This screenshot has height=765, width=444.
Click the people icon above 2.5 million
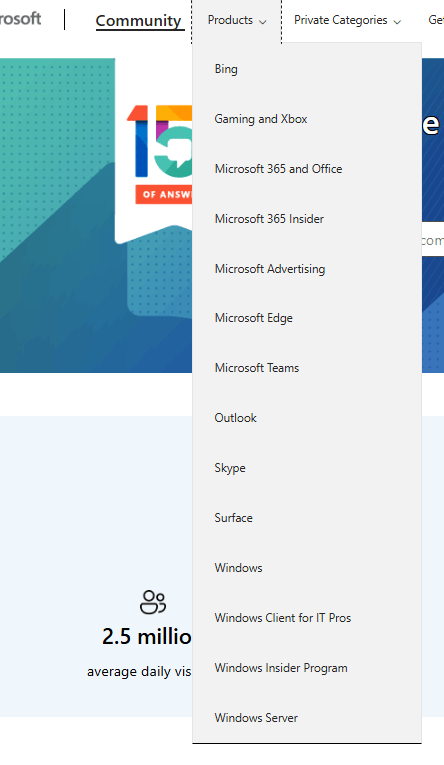point(153,602)
